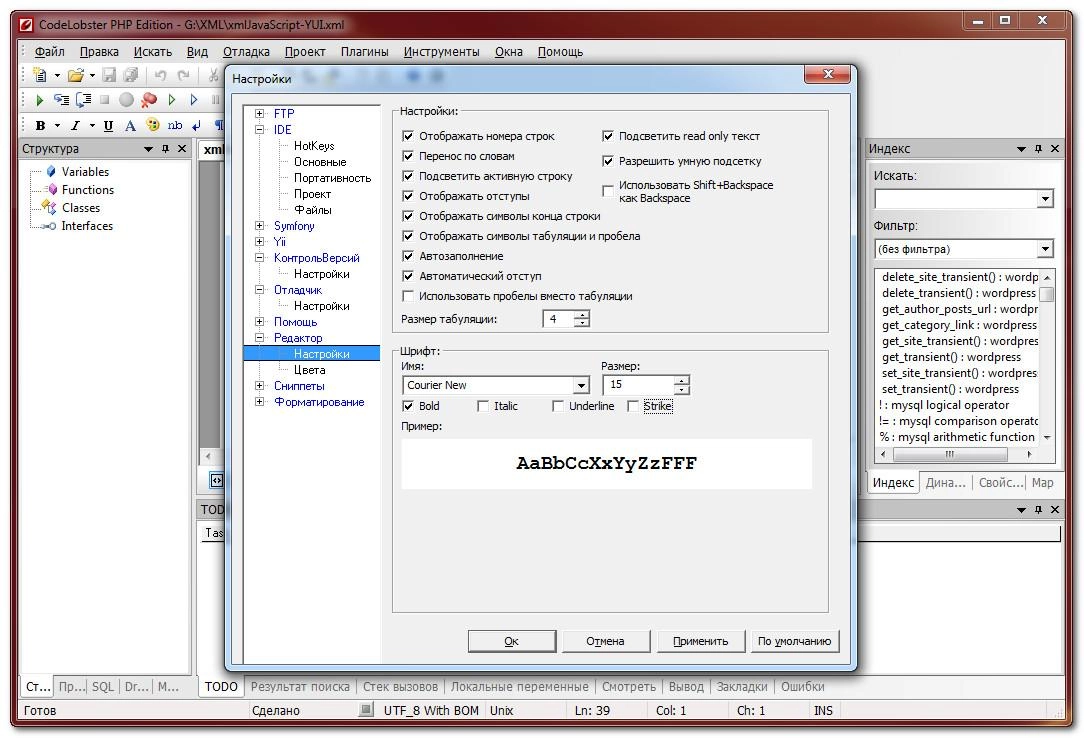Expand the FTP tree node

[x=259, y=113]
